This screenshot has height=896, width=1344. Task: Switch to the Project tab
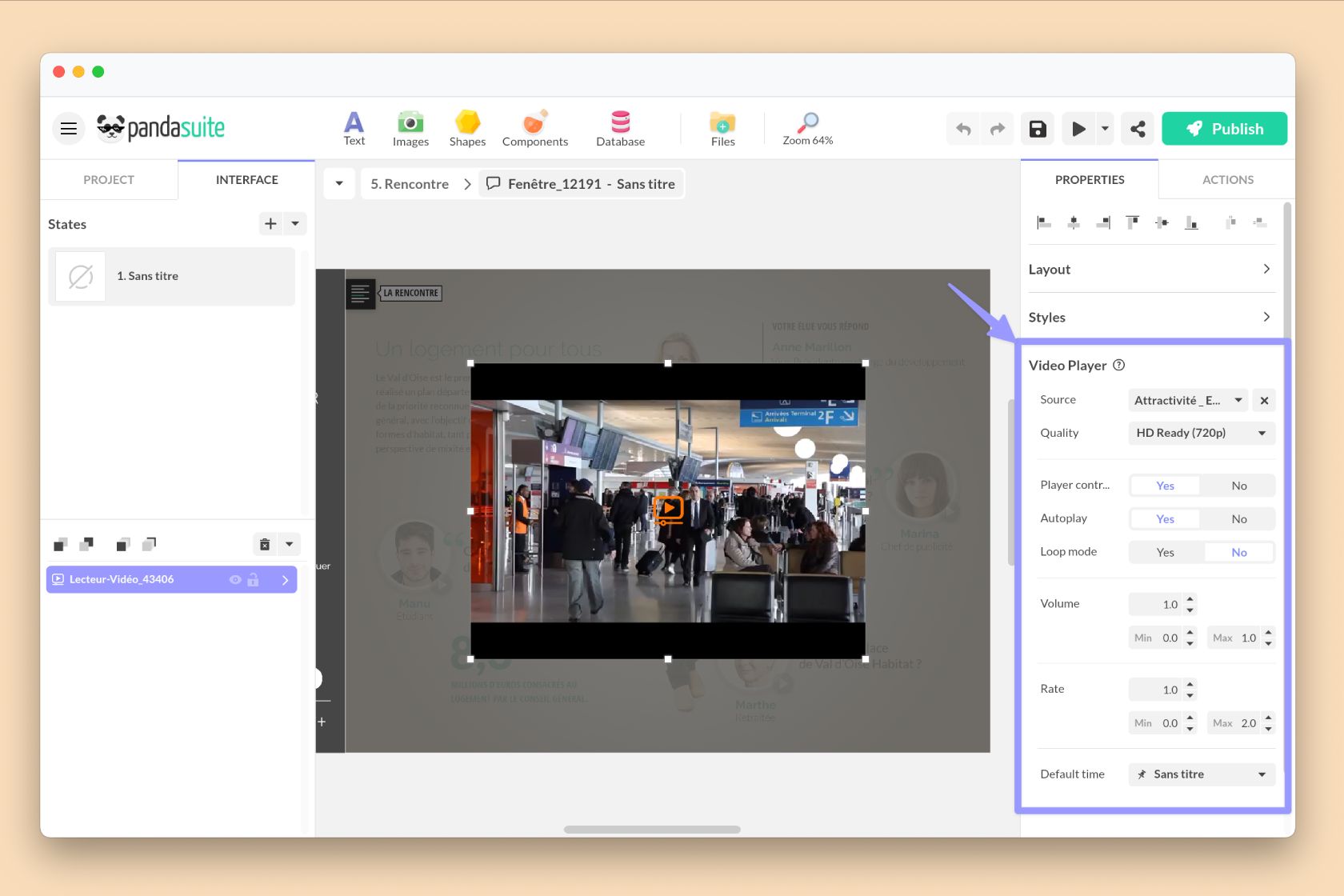click(x=108, y=179)
